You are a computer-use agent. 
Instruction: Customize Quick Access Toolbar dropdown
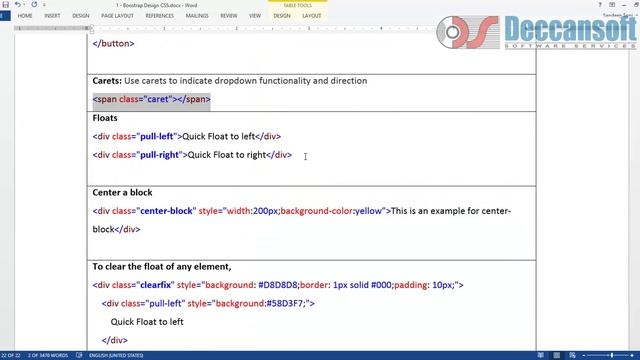coord(44,5)
